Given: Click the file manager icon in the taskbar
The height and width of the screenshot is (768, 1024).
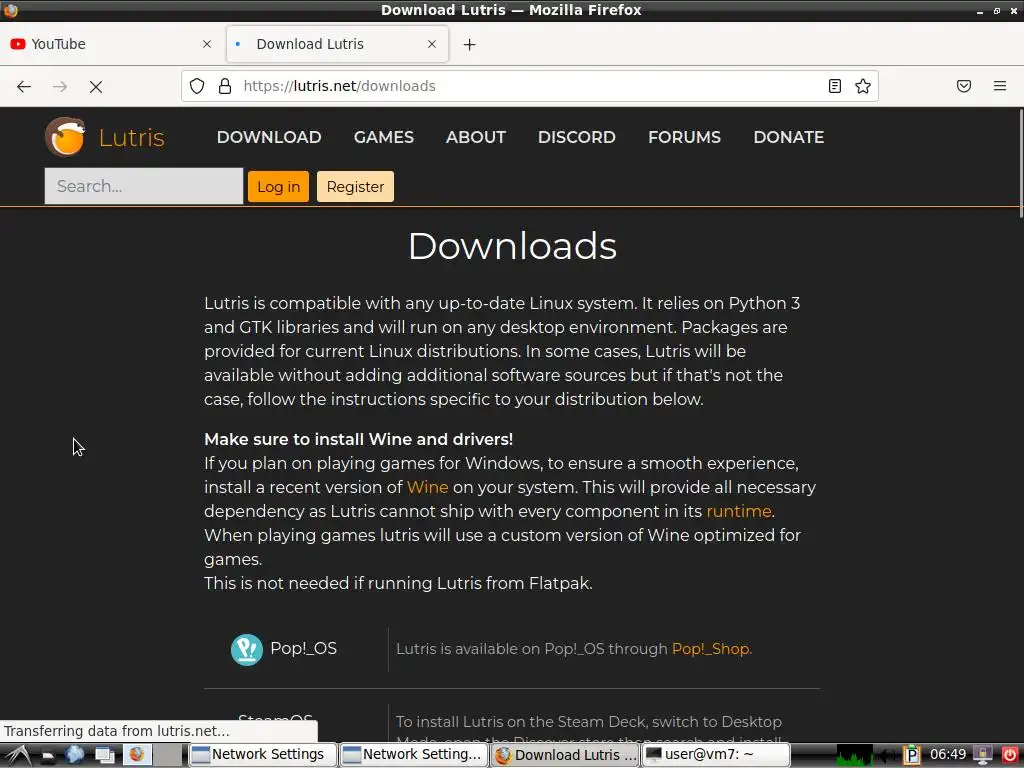Looking at the screenshot, I should (48, 756).
